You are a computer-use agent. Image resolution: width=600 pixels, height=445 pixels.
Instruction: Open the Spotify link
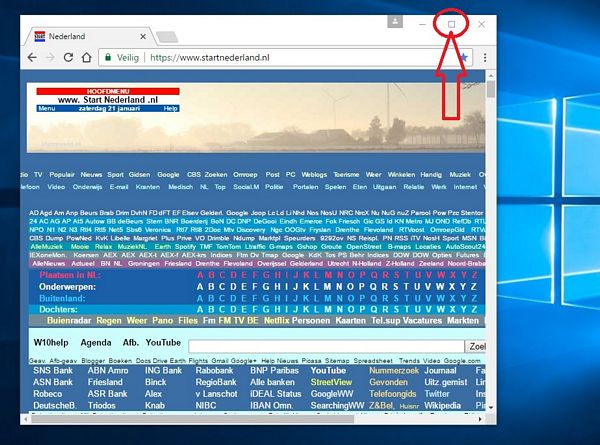pyautogui.click(x=185, y=247)
